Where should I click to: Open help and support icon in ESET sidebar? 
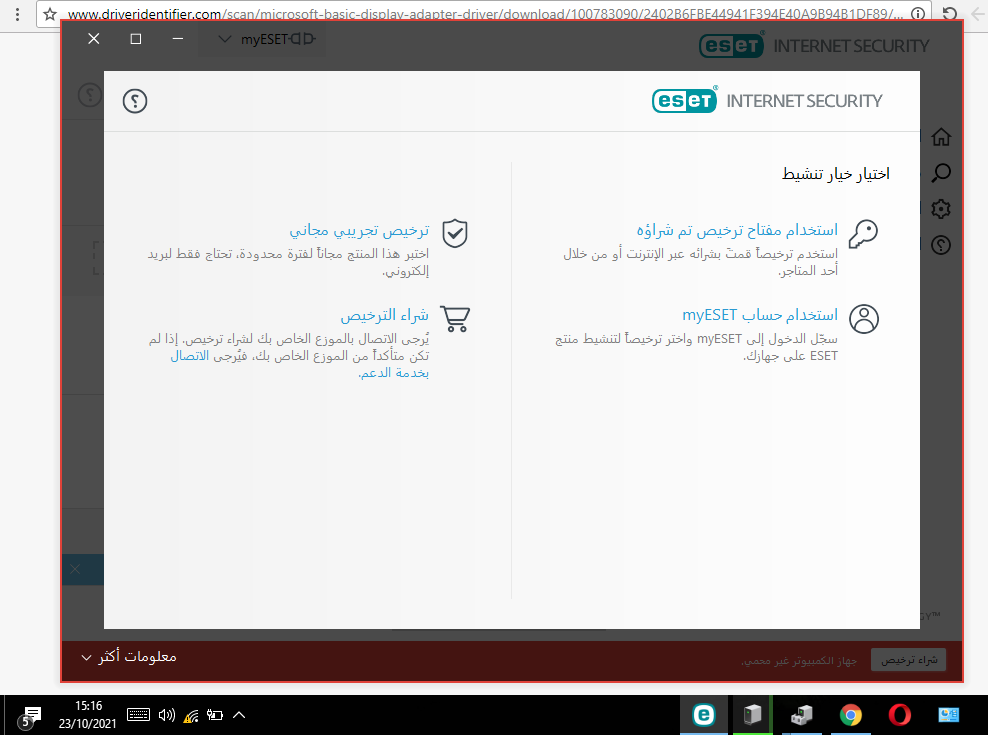click(941, 245)
